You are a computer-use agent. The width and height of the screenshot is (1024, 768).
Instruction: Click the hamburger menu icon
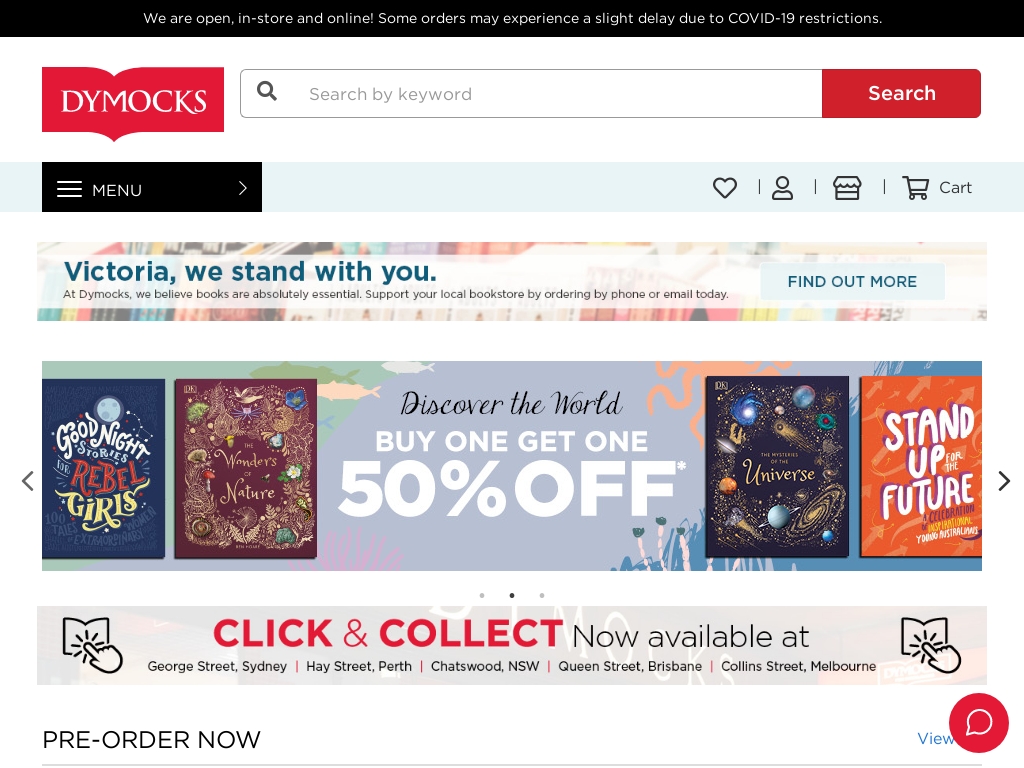pyautogui.click(x=69, y=189)
